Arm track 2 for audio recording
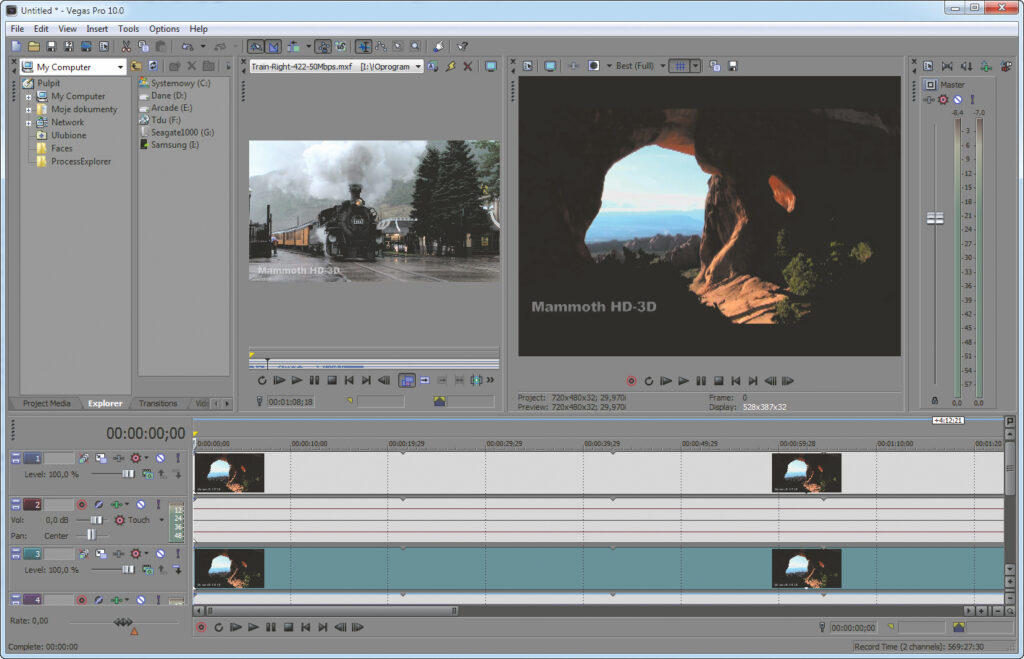1024x659 pixels. click(82, 505)
